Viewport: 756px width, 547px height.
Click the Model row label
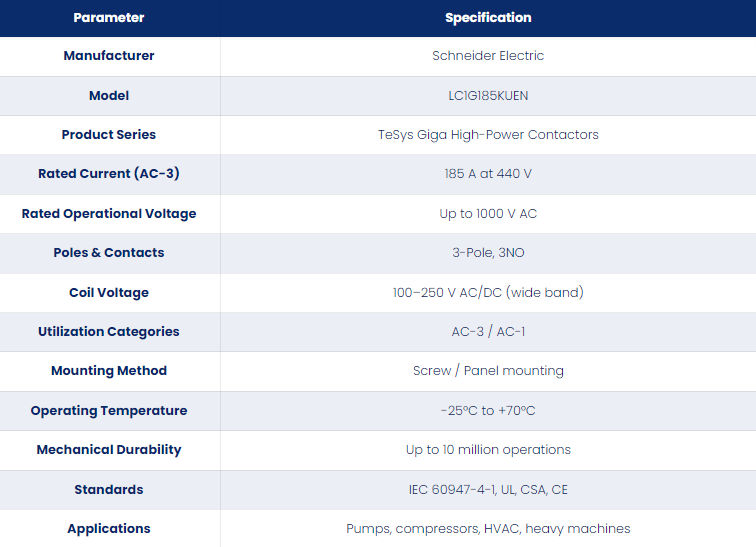pyautogui.click(x=109, y=96)
